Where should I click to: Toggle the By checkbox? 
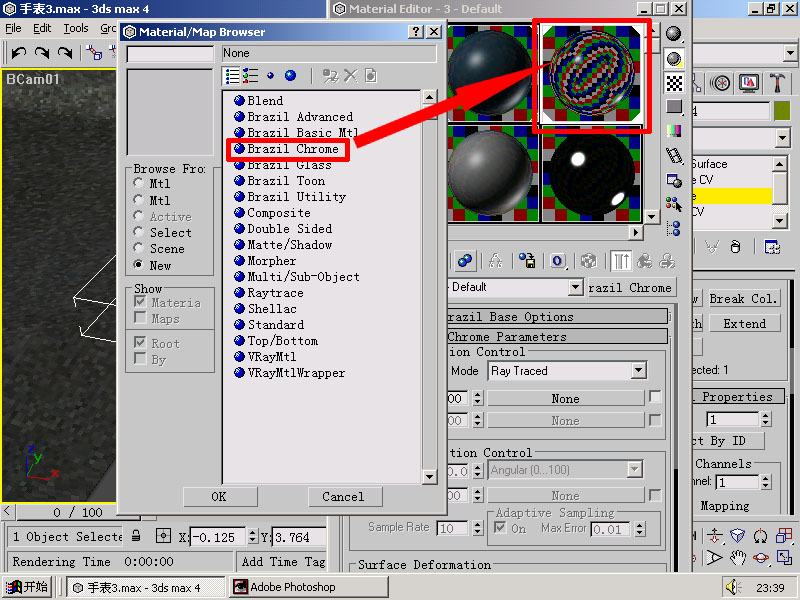[x=140, y=358]
